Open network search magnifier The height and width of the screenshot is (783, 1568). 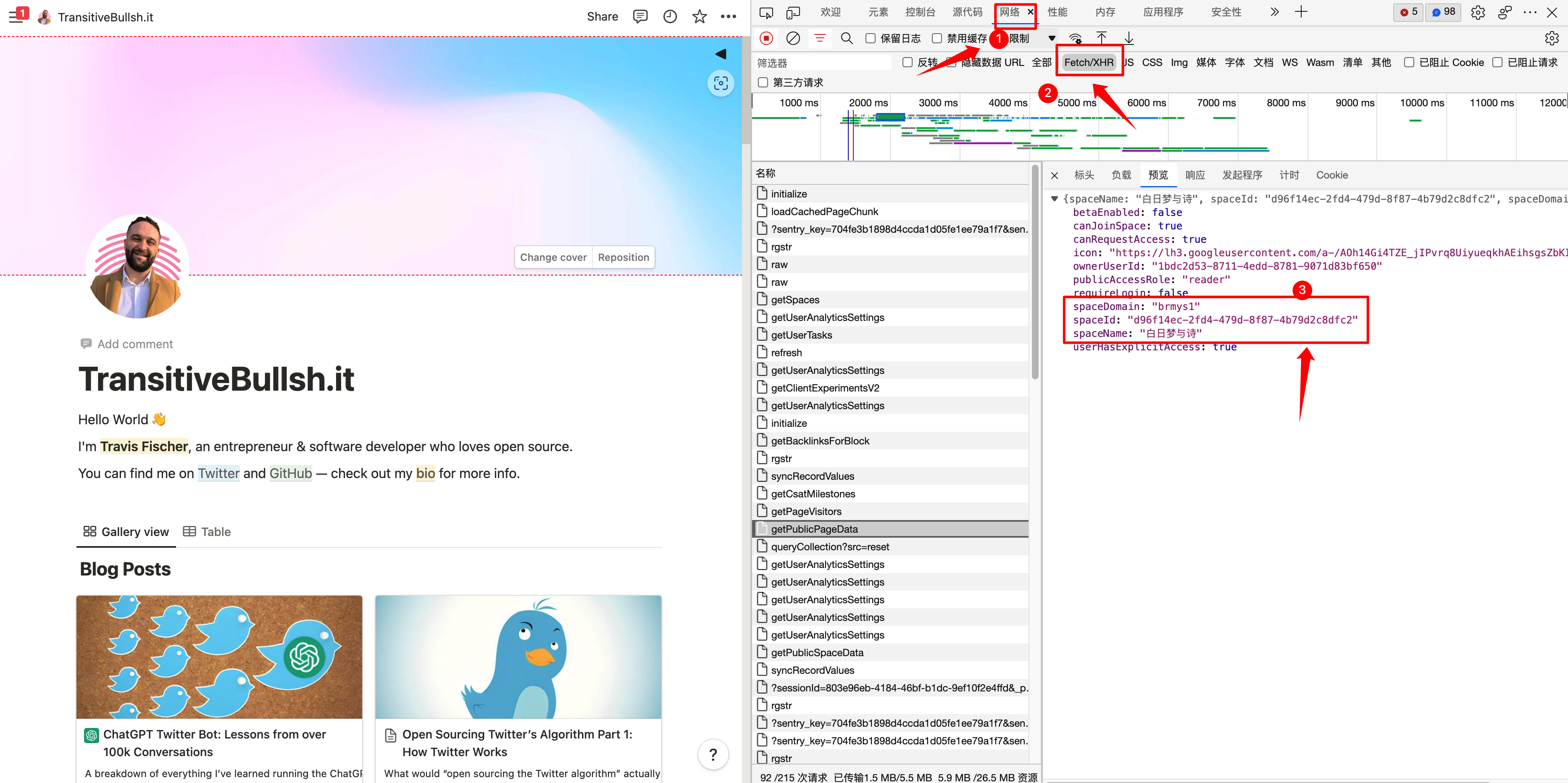[847, 38]
